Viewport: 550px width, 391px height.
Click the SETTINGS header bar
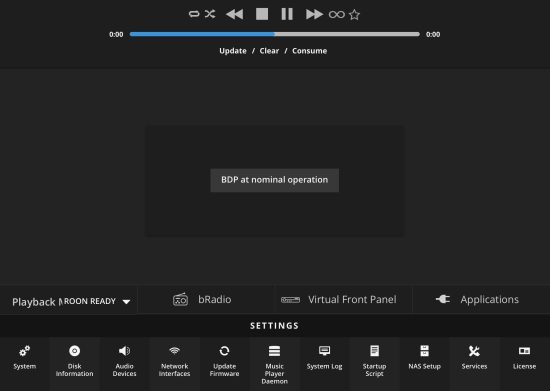click(275, 326)
